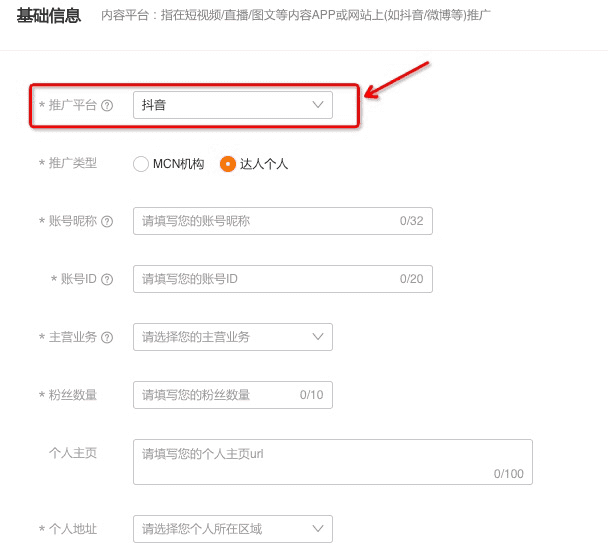Select the MCN机构 radio option

(141, 164)
